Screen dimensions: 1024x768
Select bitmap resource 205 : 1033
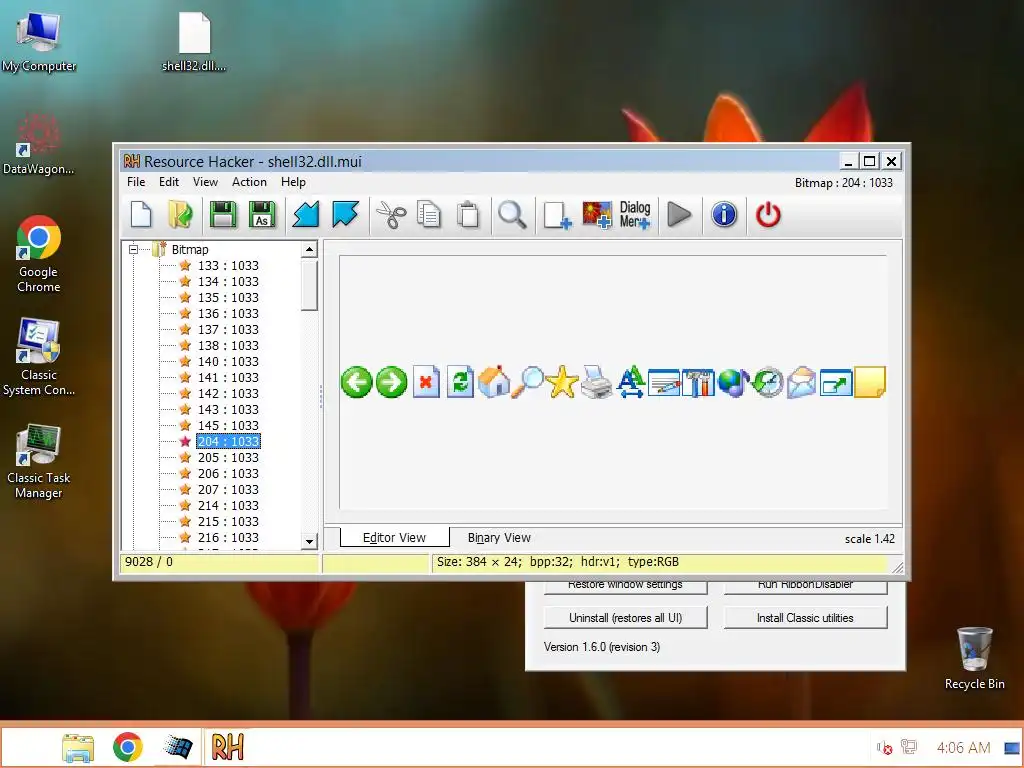228,457
